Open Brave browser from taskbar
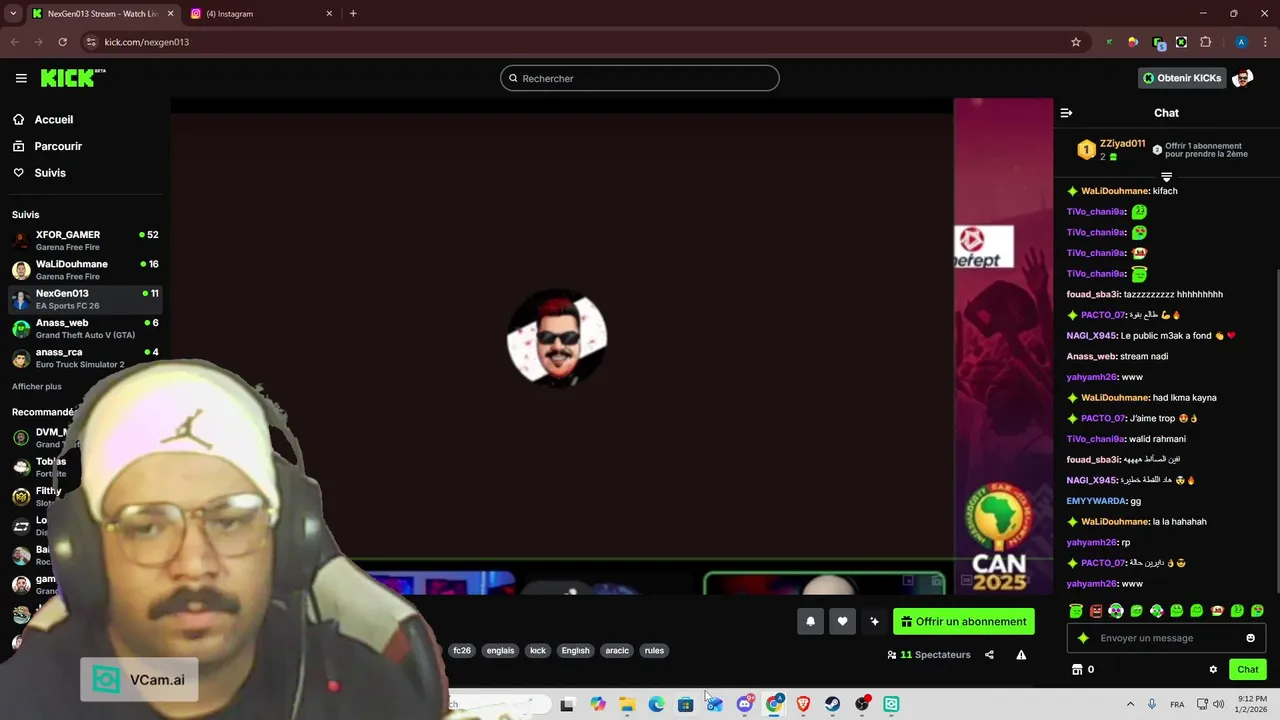The height and width of the screenshot is (720, 1280). (x=803, y=704)
